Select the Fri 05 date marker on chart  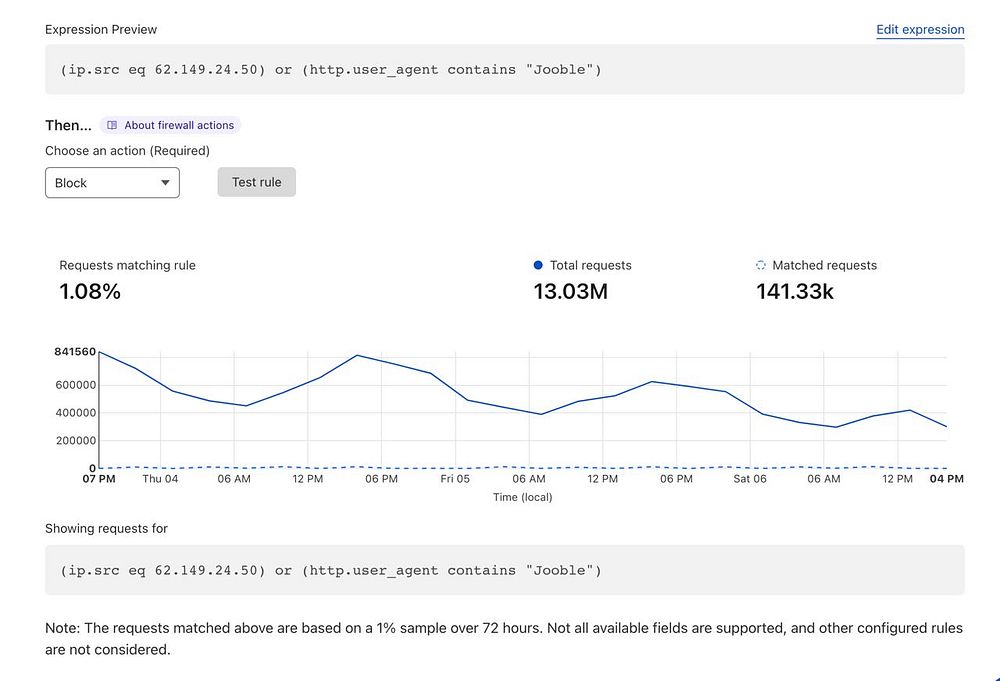(x=455, y=479)
